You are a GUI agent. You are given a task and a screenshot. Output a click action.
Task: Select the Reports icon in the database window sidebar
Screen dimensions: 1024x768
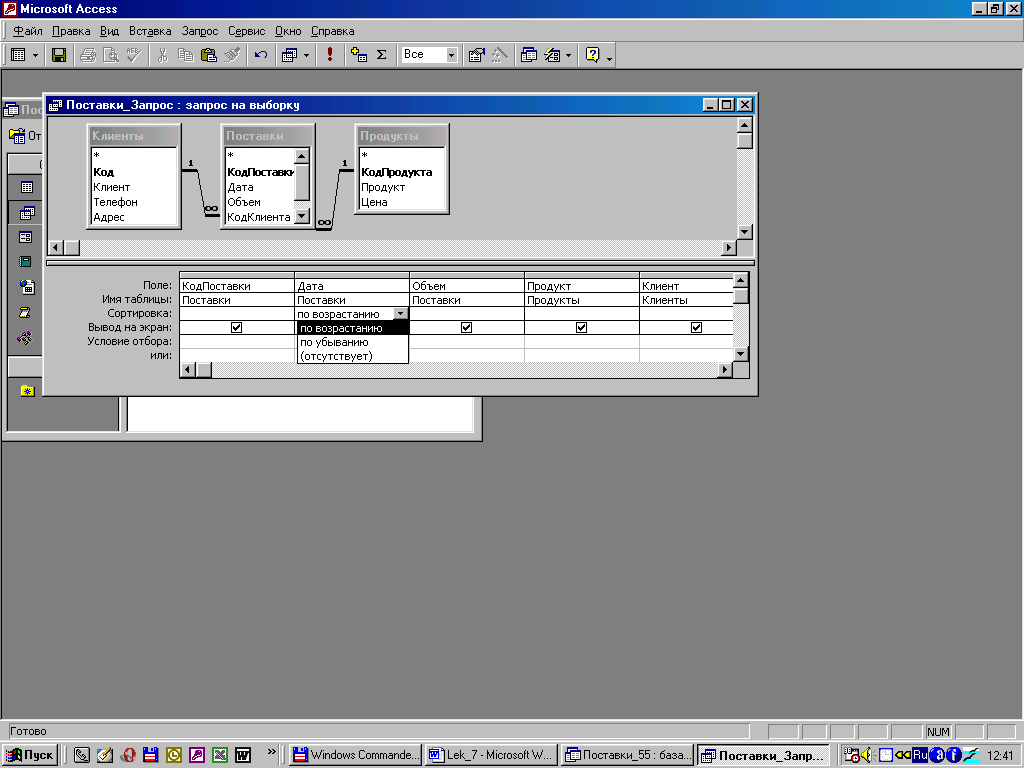pyautogui.click(x=25, y=262)
